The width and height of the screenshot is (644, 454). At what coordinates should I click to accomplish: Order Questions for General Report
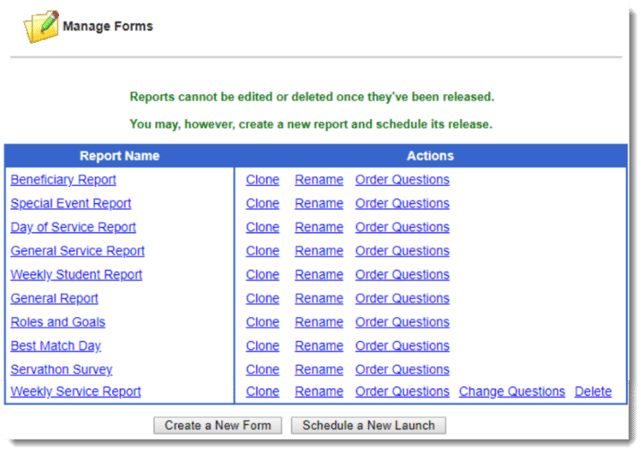click(402, 299)
